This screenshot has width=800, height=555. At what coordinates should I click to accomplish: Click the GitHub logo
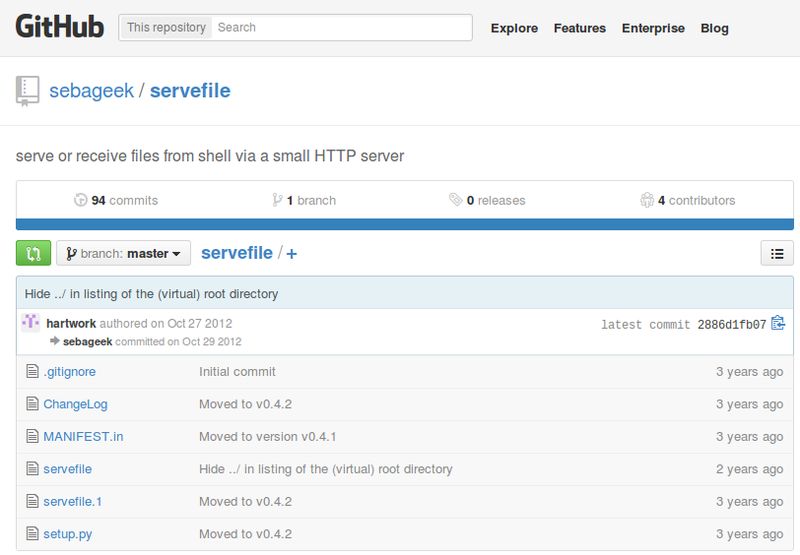coord(60,27)
